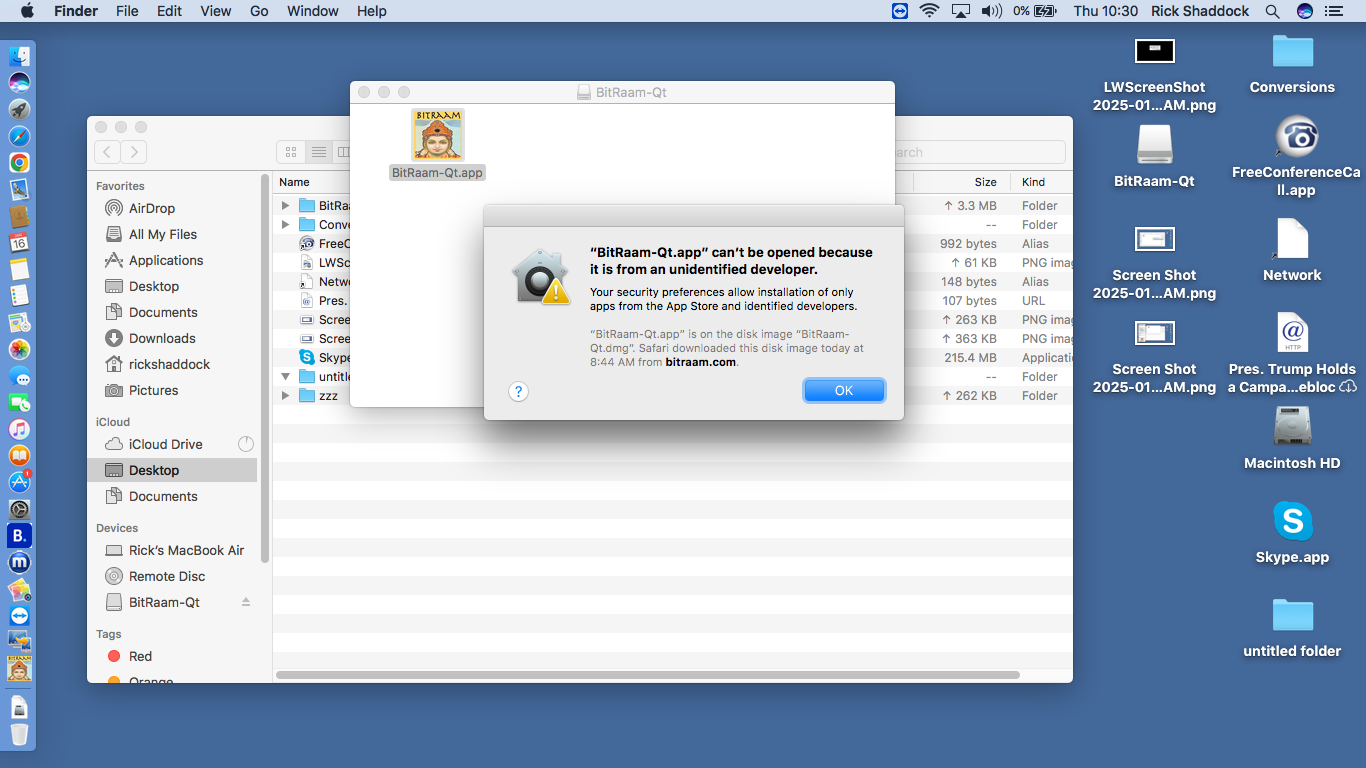The height and width of the screenshot is (768, 1366).
Task: Collapse the untitled folder disclosure triangle in the list
Action: pos(285,377)
